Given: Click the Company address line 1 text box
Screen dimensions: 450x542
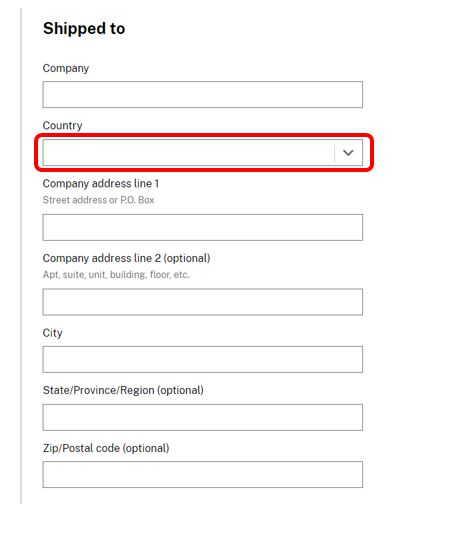Looking at the screenshot, I should (203, 227).
